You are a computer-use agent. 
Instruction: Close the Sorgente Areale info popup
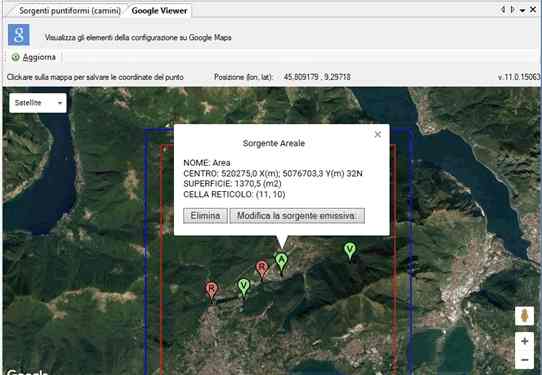tap(378, 134)
